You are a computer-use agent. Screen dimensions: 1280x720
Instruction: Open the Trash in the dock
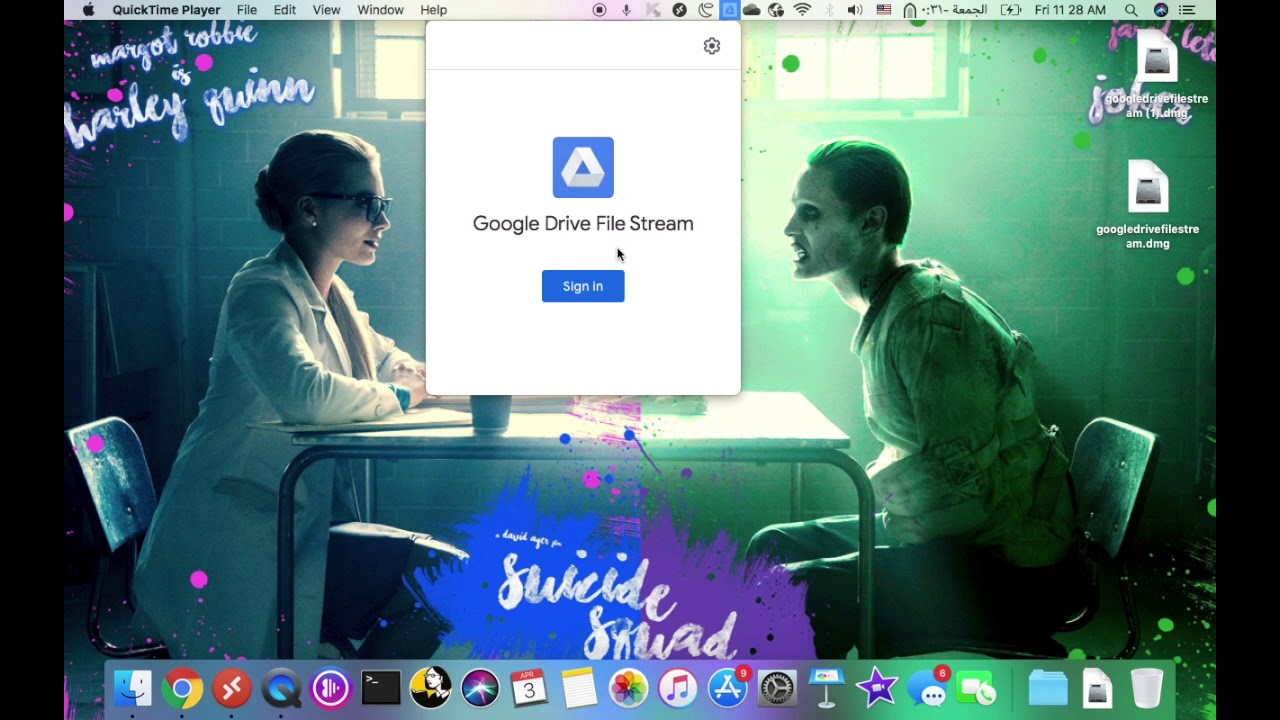[1147, 688]
